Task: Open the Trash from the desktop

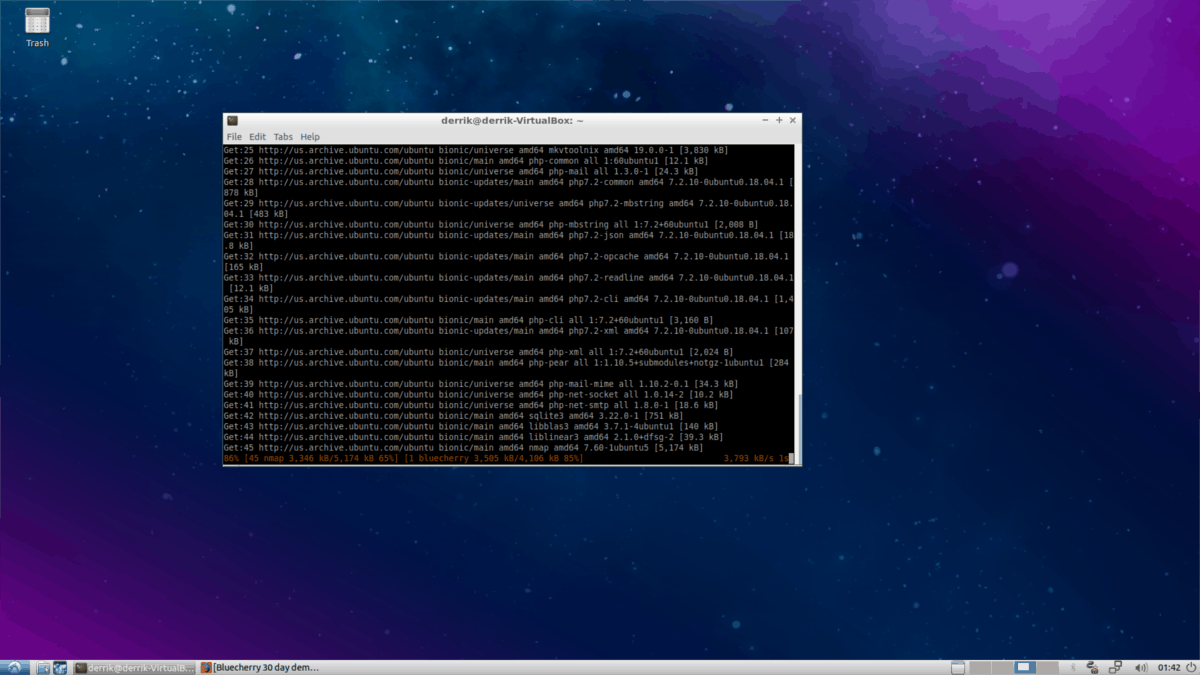Action: pos(36,27)
